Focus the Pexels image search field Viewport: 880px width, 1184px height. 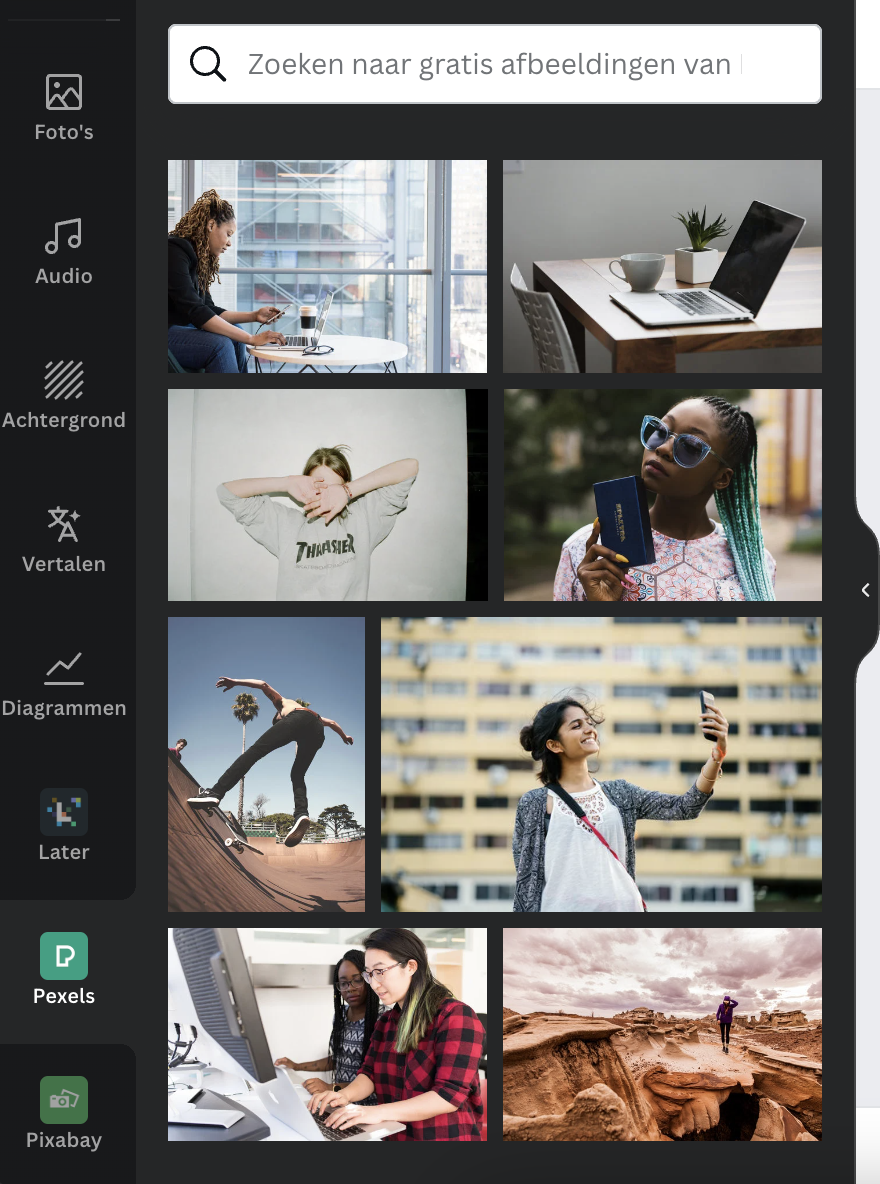pos(495,64)
